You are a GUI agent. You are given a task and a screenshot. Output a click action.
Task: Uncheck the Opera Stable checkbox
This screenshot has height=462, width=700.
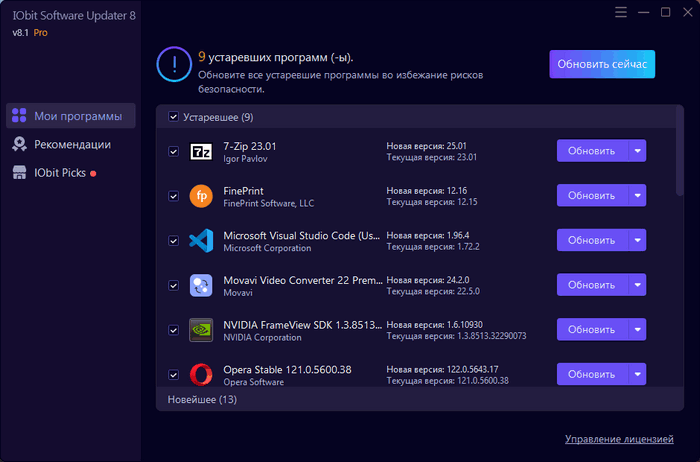(x=173, y=375)
